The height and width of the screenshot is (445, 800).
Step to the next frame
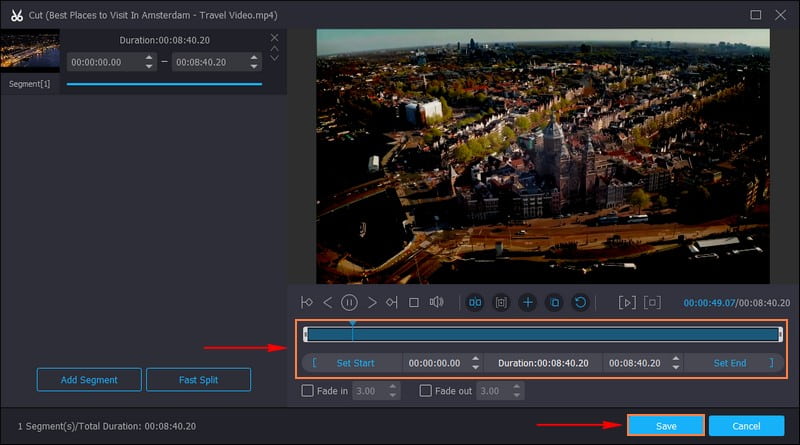pos(372,302)
